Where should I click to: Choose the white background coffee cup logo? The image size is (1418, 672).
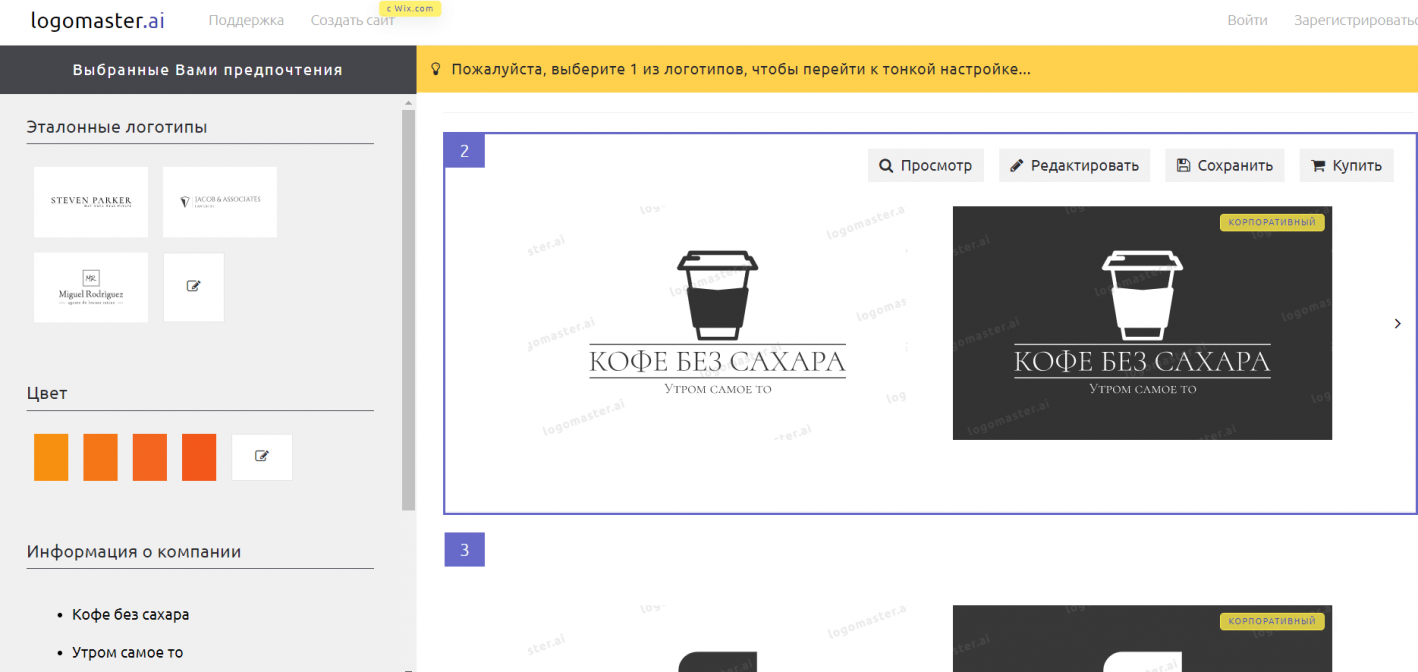coord(717,323)
